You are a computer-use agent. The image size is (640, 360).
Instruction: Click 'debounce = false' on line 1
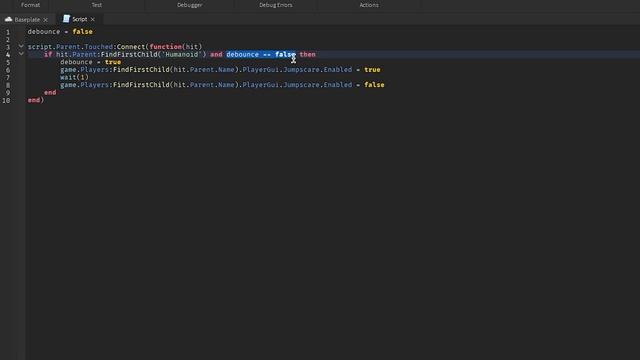pos(60,31)
